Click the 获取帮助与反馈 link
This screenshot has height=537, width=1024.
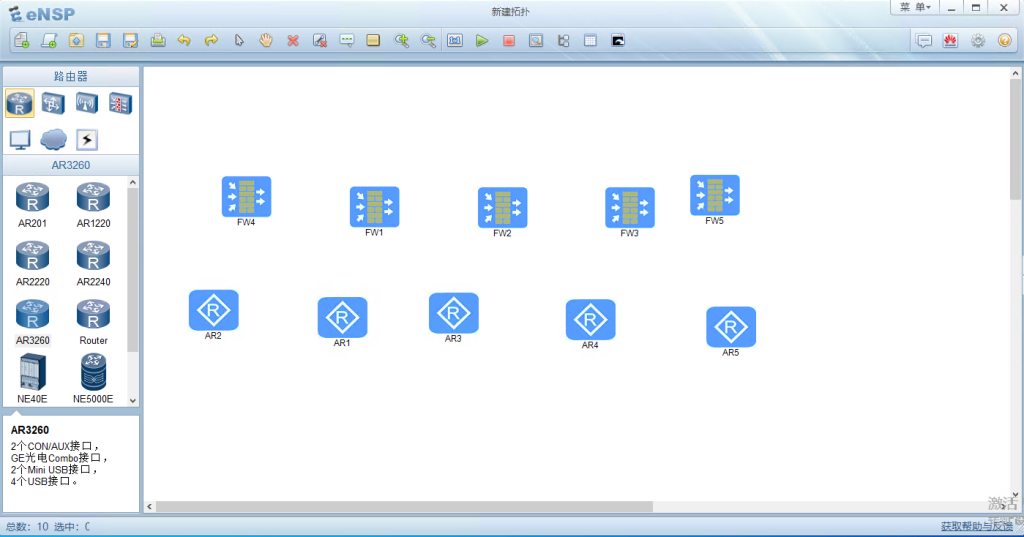[x=978, y=526]
